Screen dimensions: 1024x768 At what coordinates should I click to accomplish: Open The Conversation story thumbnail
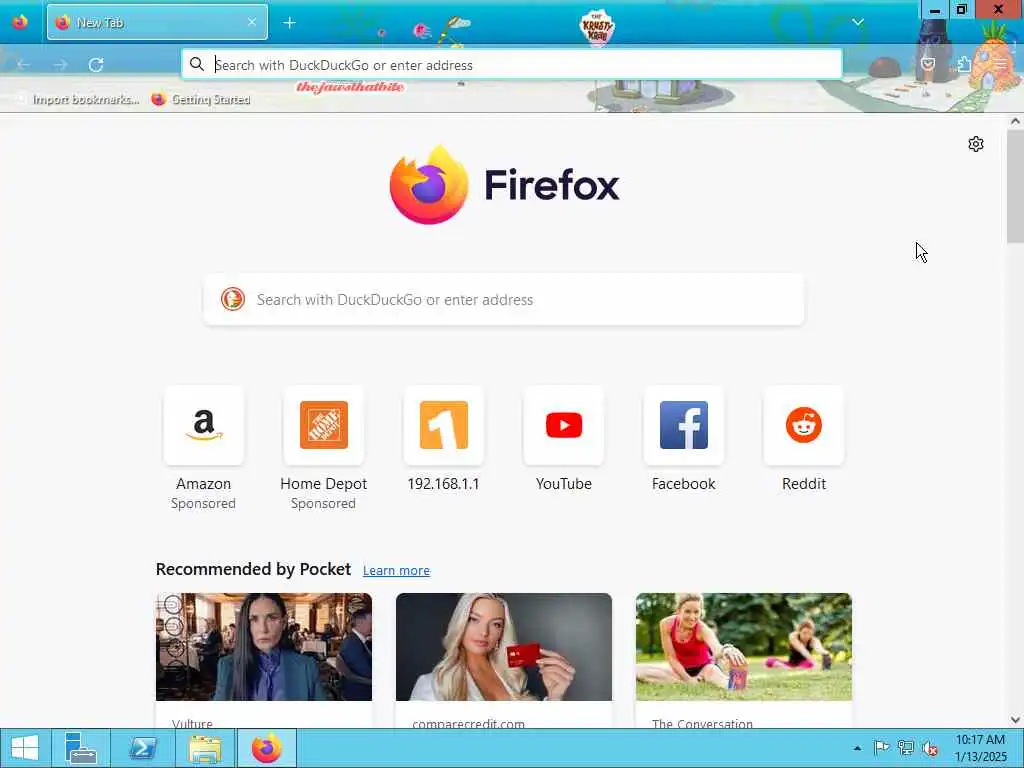[x=744, y=647]
